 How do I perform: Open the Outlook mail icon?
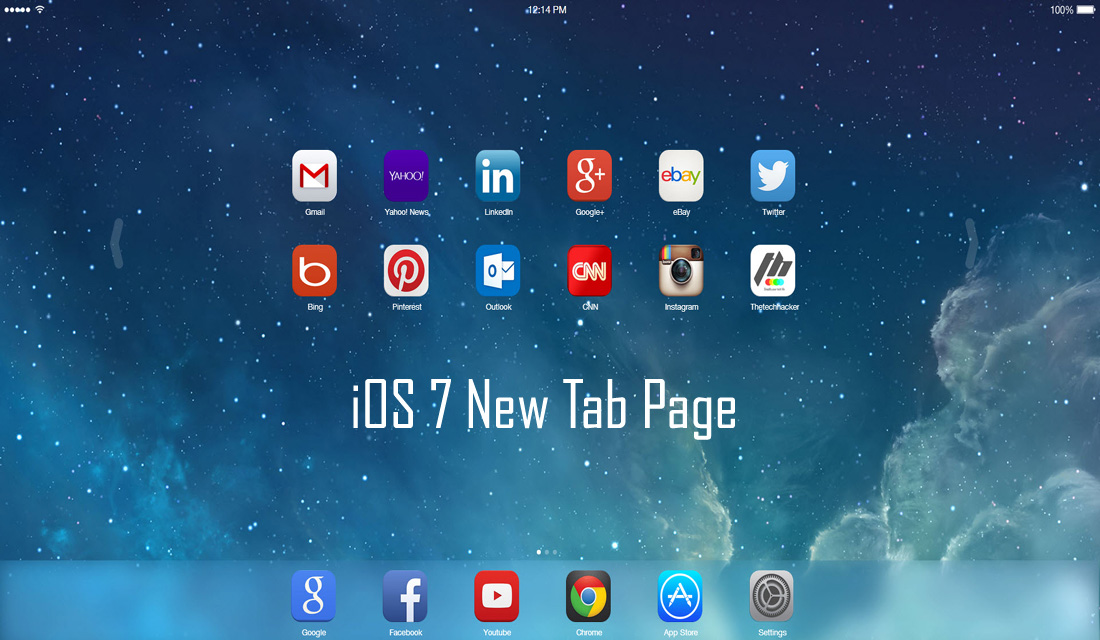tap(498, 271)
